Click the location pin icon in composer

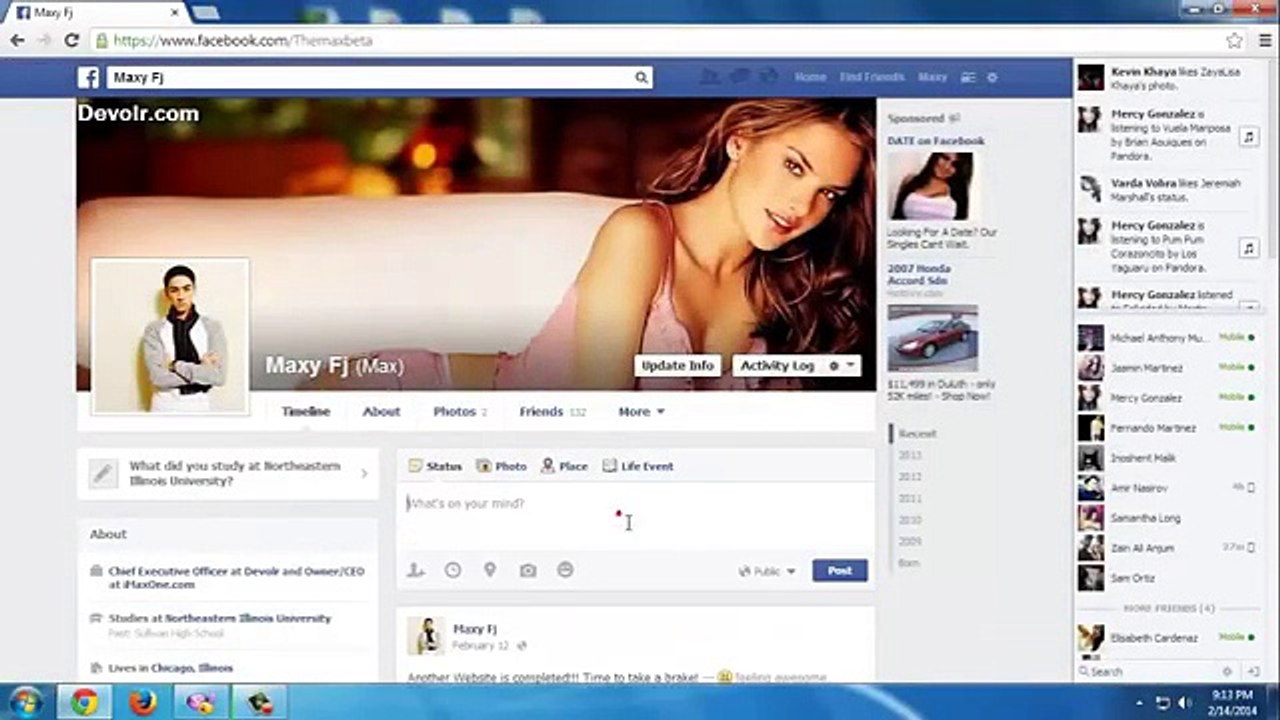(490, 570)
